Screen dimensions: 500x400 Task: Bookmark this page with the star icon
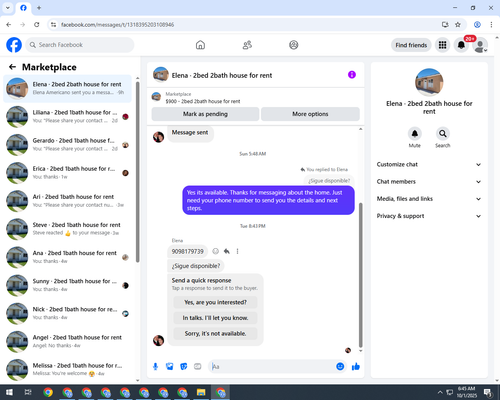point(458,25)
